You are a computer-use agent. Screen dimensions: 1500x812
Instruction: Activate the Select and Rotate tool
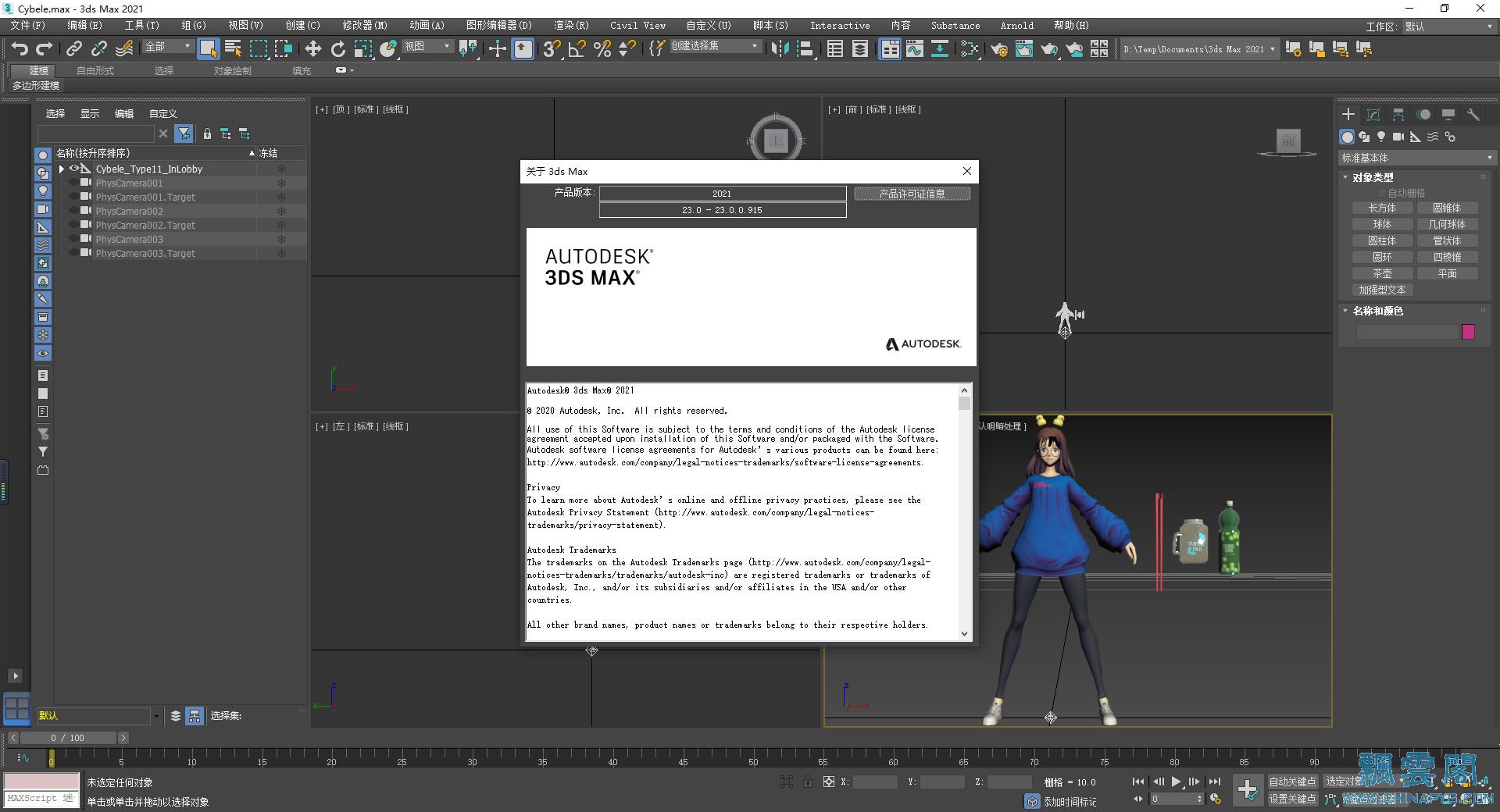point(337,48)
